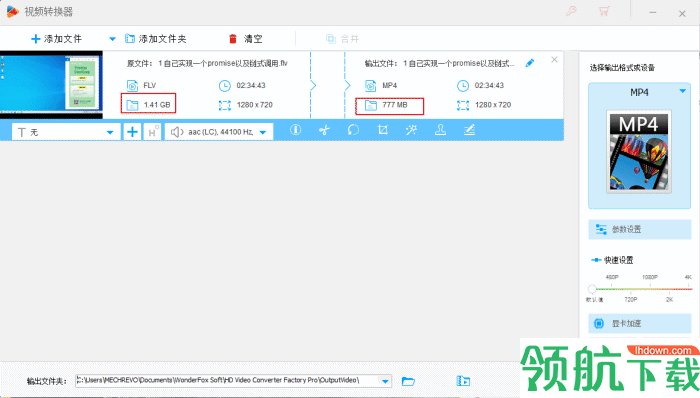Viewport: 700px width, 398px height.
Task: Open the shopping cart icon in the title bar
Action: click(x=604, y=11)
